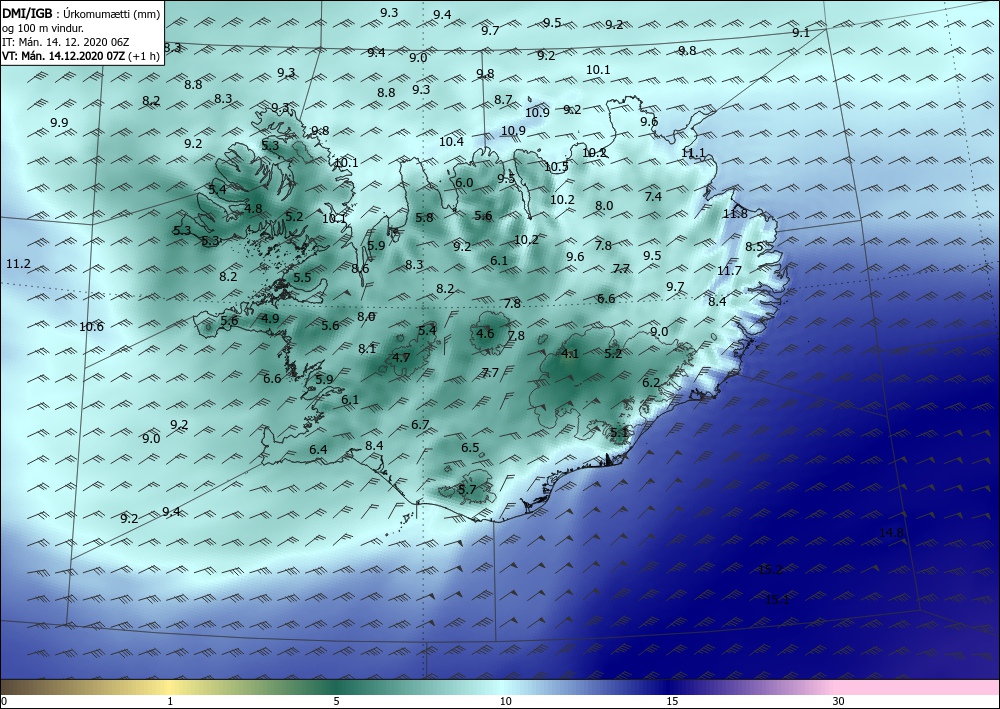Click the DMI/IGB title in the legend box
This screenshot has height=709, width=1000.
pos(27,13)
